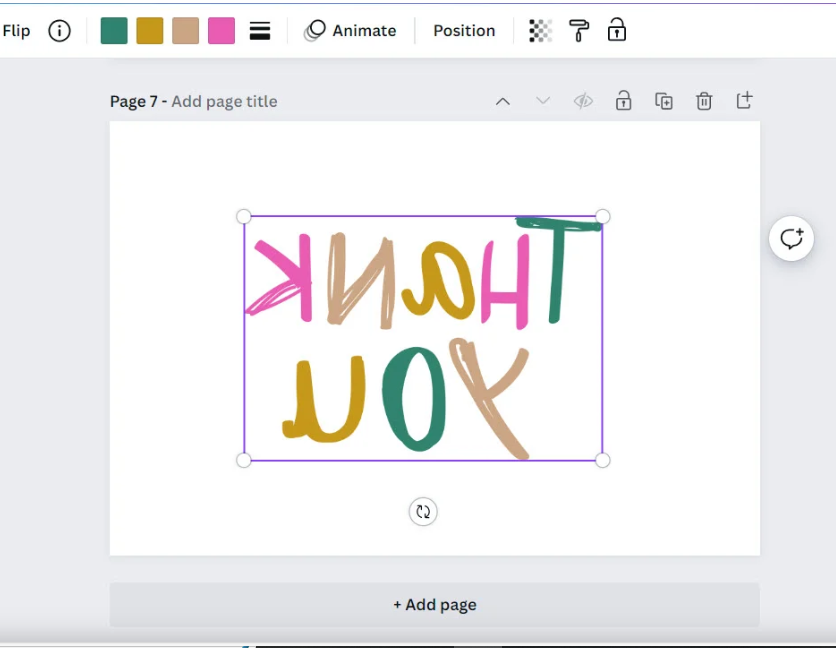This screenshot has height=648, width=836.
Task: Open the Position panel
Action: coord(464,31)
